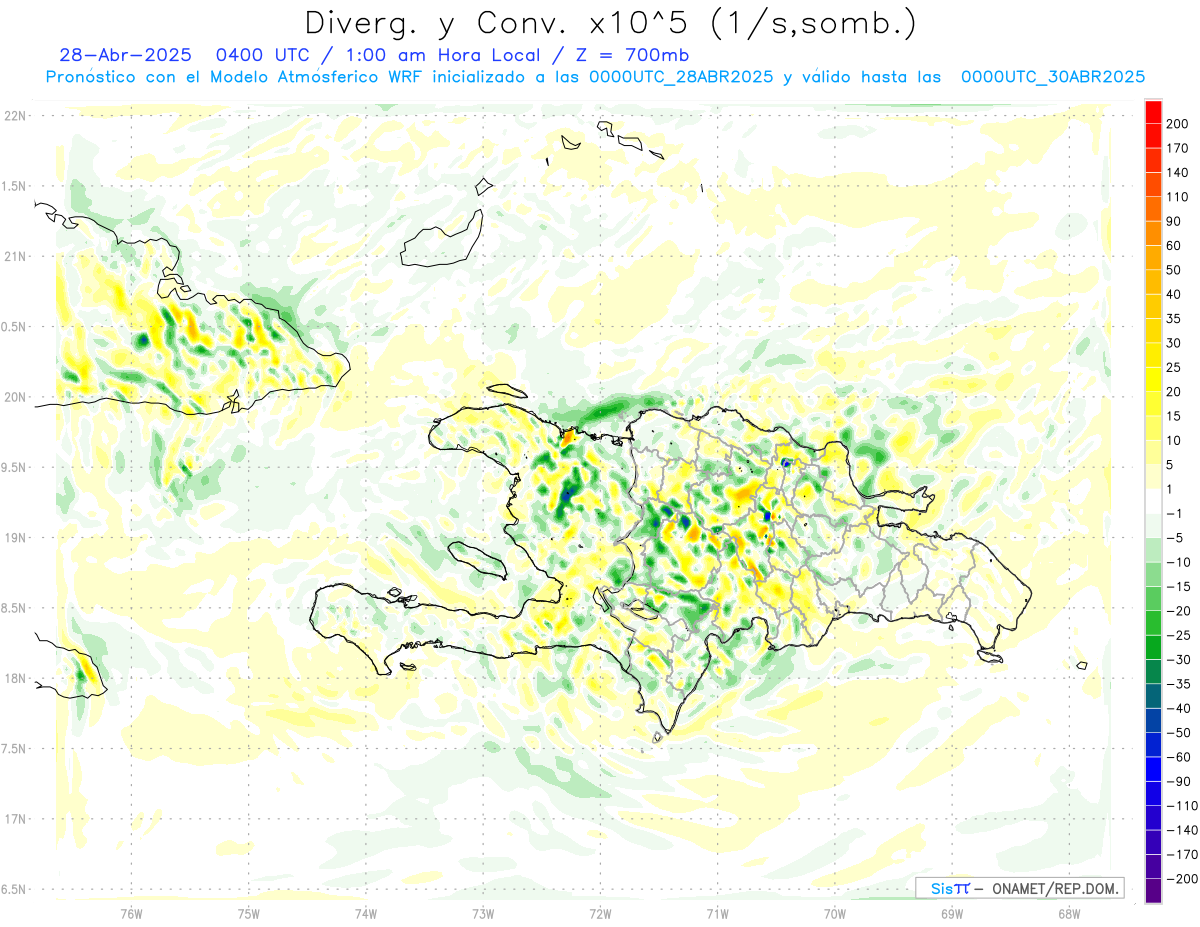Click the 'ONAMET/REP.DOM.' credit label
Screen dimensions: 1200x927
tap(1056, 888)
